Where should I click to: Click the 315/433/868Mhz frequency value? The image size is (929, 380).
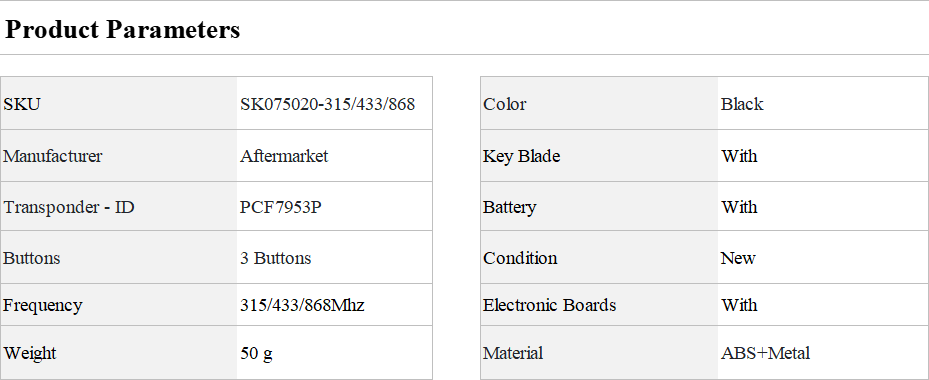click(x=302, y=305)
